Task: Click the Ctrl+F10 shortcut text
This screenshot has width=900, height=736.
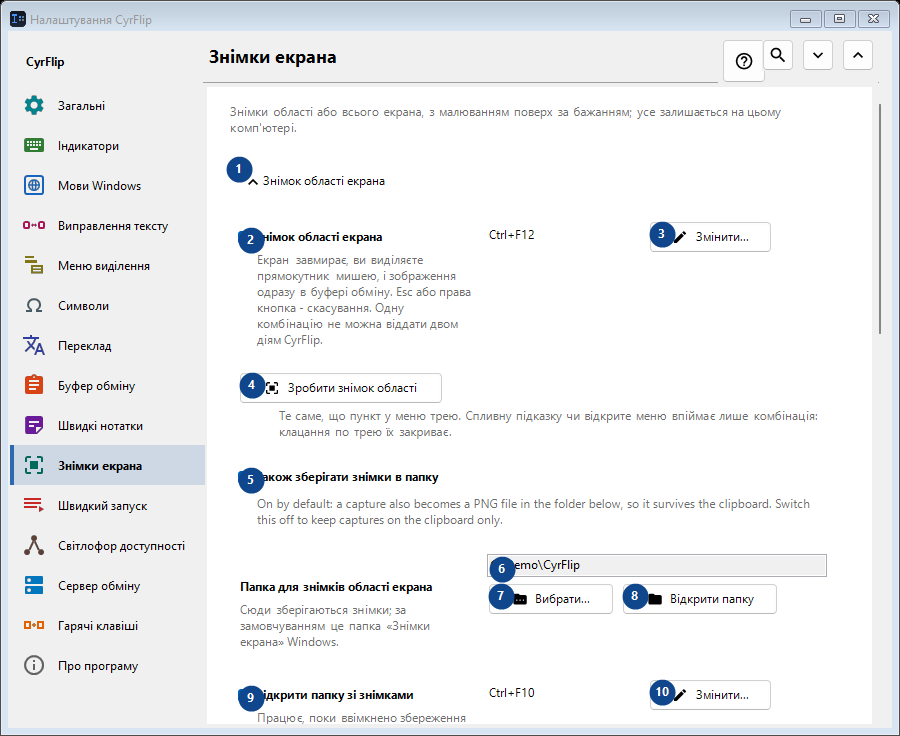Action: (x=511, y=693)
